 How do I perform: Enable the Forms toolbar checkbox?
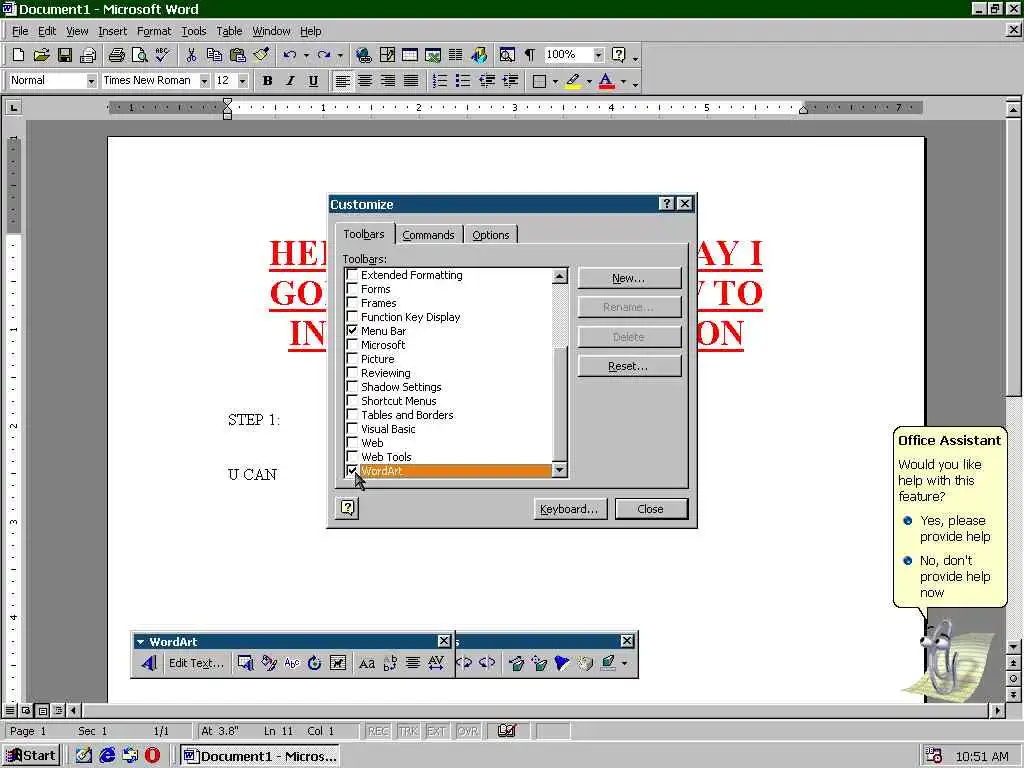tap(352, 289)
